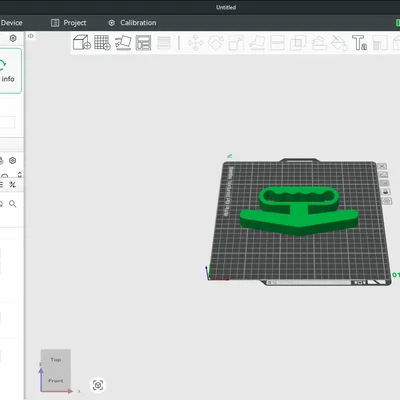This screenshot has width=400, height=400.
Task: Click the search magnifier icon in sidebar
Action: point(13,204)
